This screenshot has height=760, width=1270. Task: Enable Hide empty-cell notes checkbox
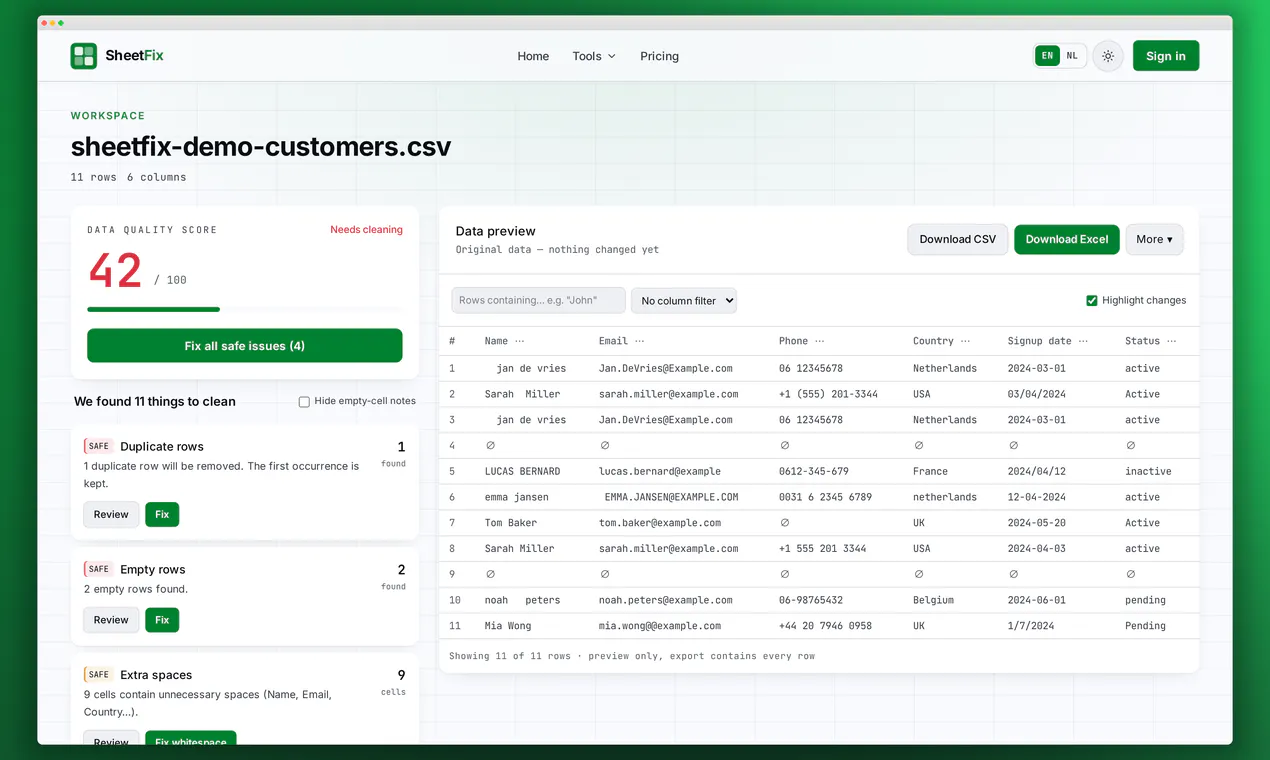click(304, 401)
